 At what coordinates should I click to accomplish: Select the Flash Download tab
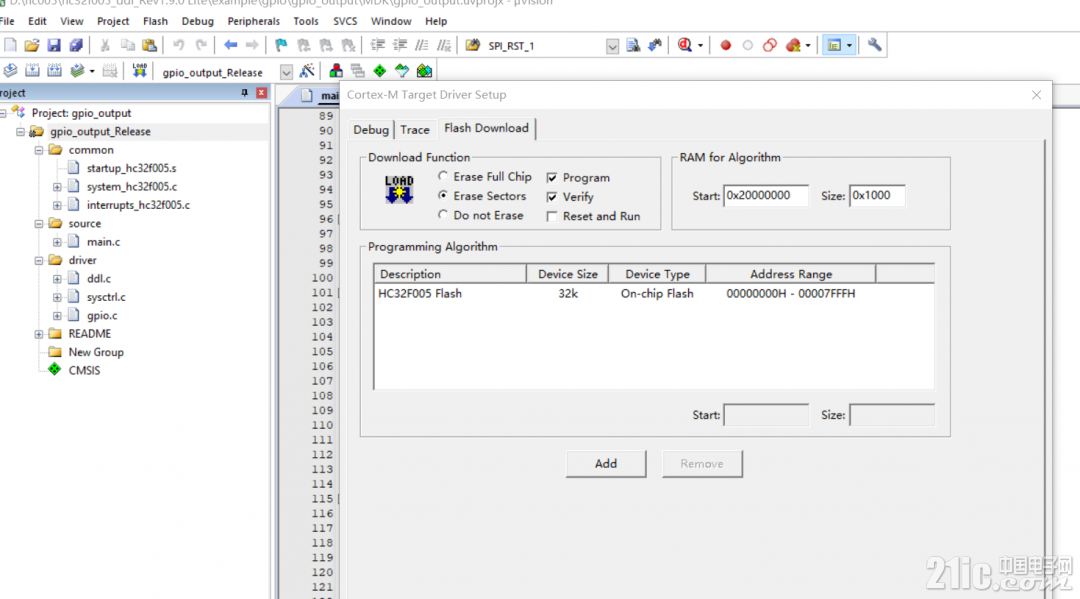click(x=486, y=128)
